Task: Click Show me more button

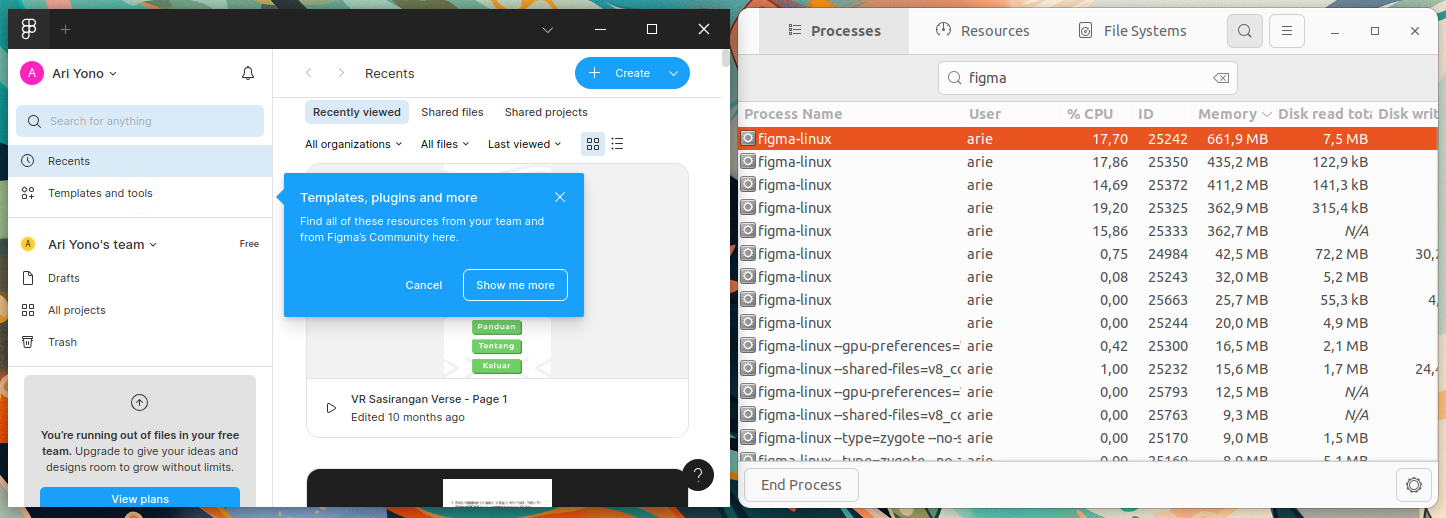Action: pos(515,285)
